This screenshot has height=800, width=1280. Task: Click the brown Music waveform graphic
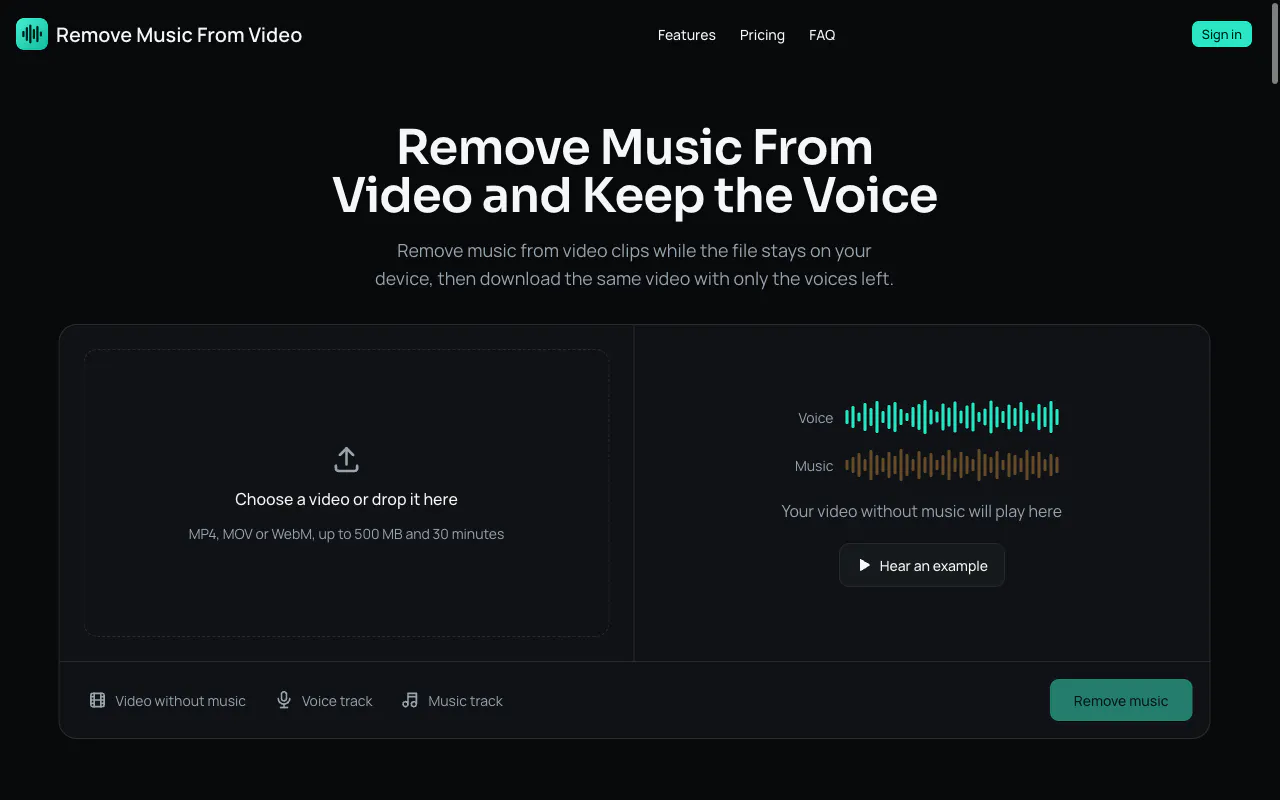click(x=952, y=465)
